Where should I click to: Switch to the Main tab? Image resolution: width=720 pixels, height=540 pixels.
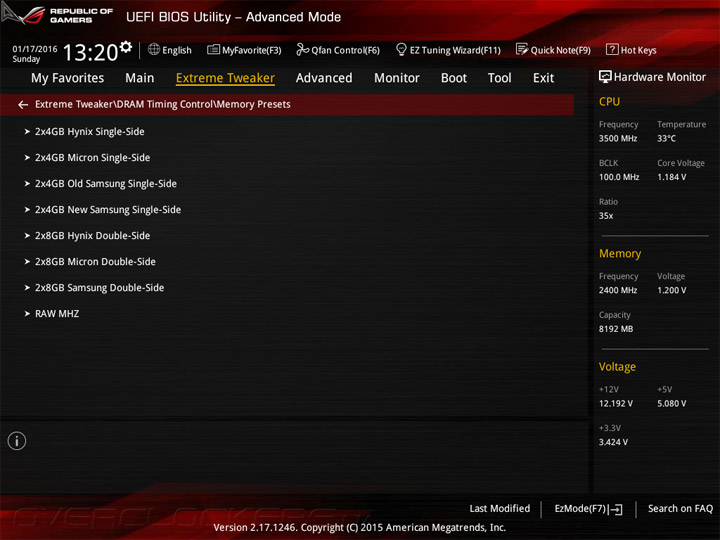[140, 78]
